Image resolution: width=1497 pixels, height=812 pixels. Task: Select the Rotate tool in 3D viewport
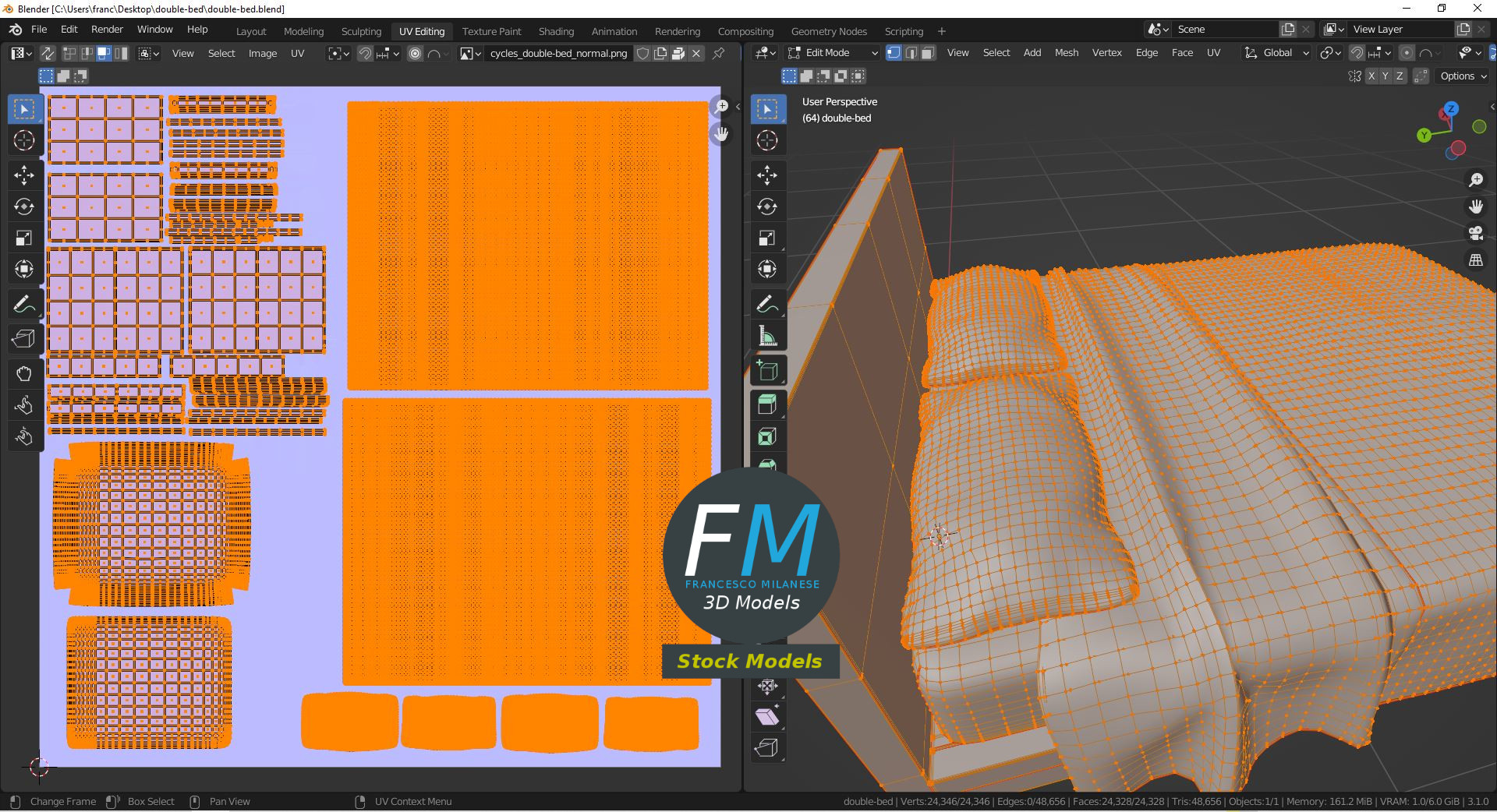pos(767,207)
